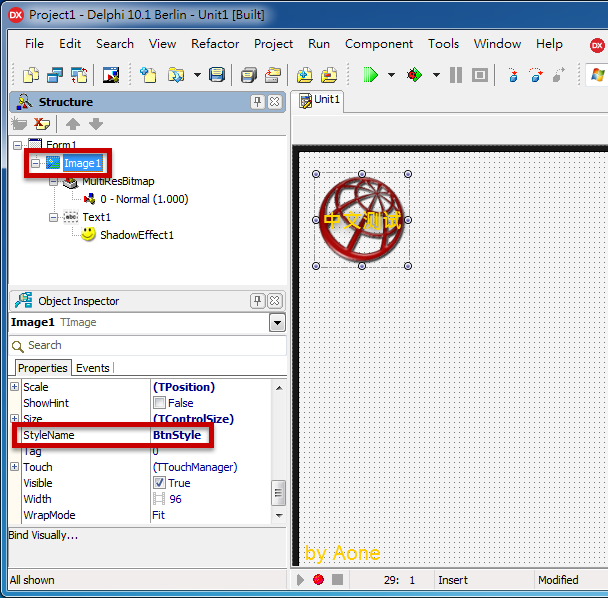Click the Run Until Return icon
The image size is (608, 598).
coord(559,75)
